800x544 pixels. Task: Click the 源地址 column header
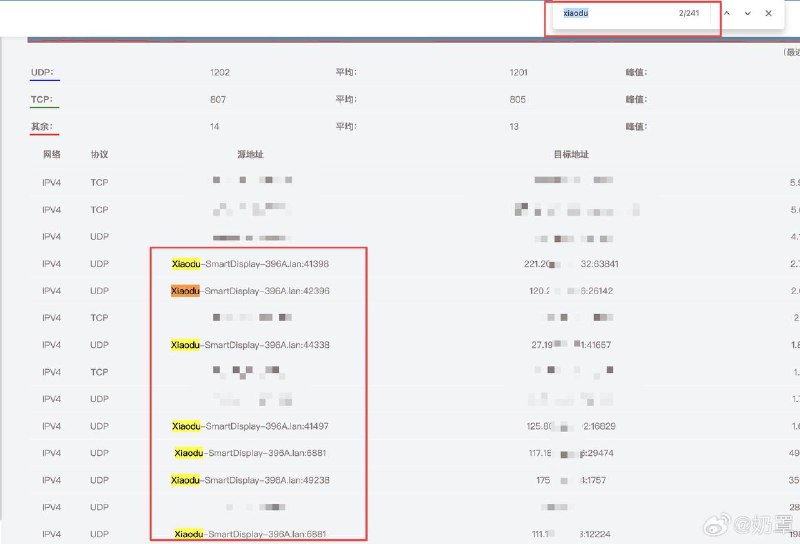pyautogui.click(x=251, y=154)
